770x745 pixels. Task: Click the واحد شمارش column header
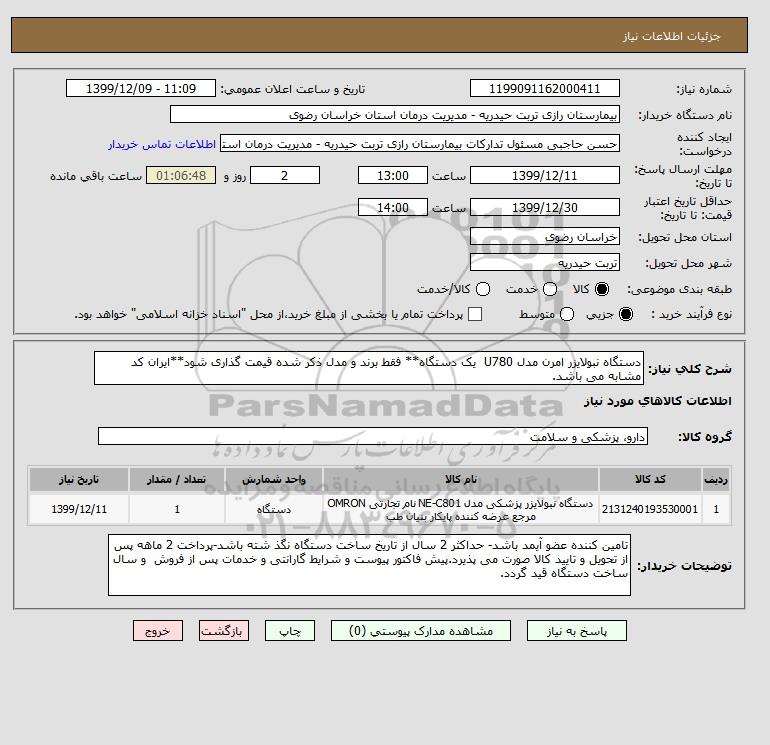274,479
